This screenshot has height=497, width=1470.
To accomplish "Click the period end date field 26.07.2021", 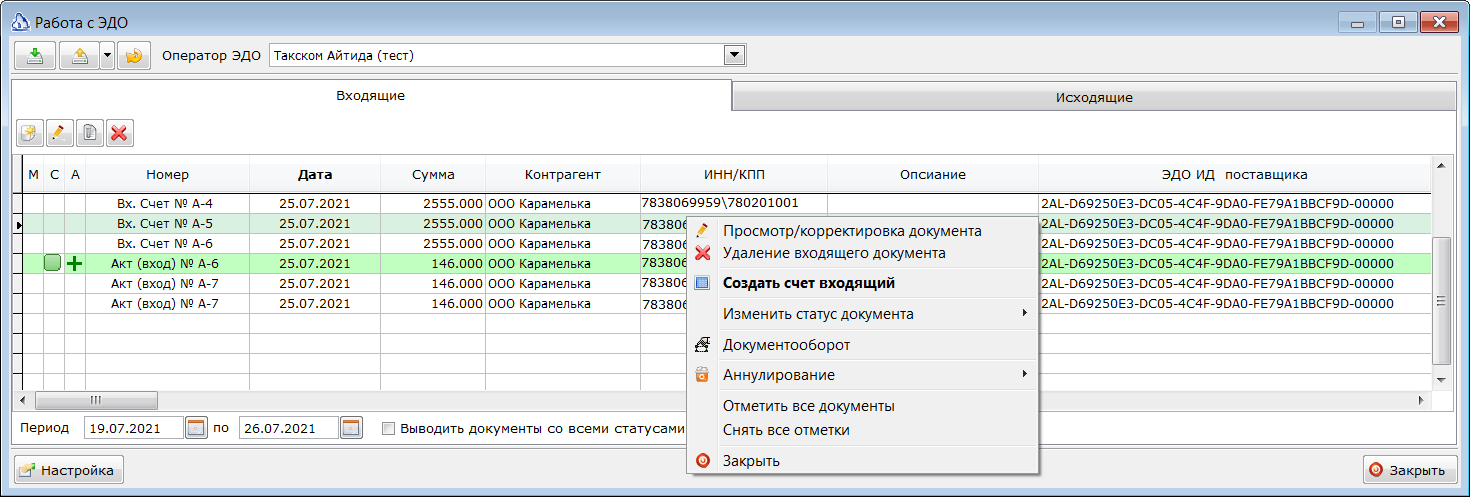I will pyautogui.click(x=289, y=428).
